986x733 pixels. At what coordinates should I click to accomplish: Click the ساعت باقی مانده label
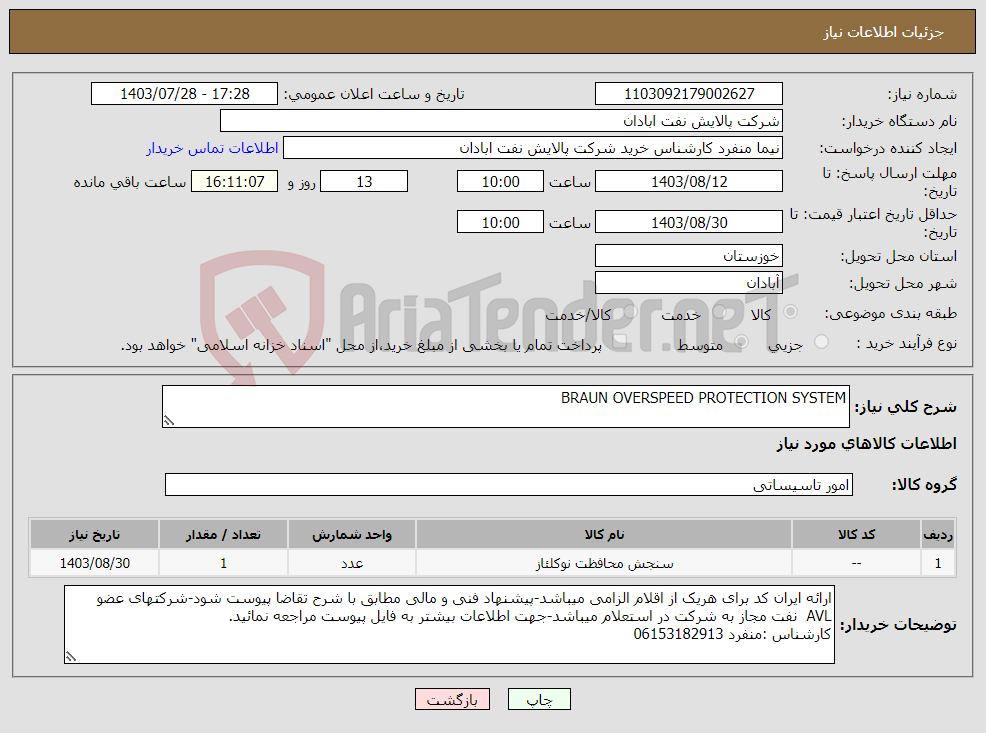point(130,182)
